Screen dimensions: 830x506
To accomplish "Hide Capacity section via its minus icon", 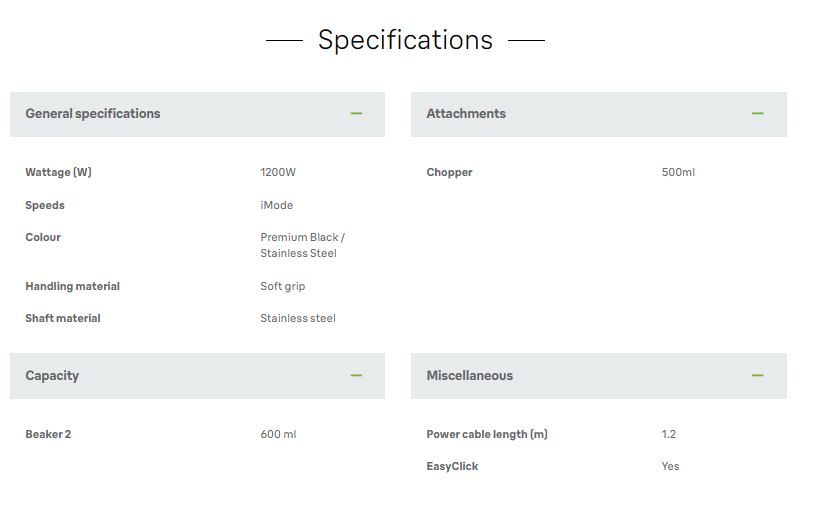I will [x=356, y=376].
